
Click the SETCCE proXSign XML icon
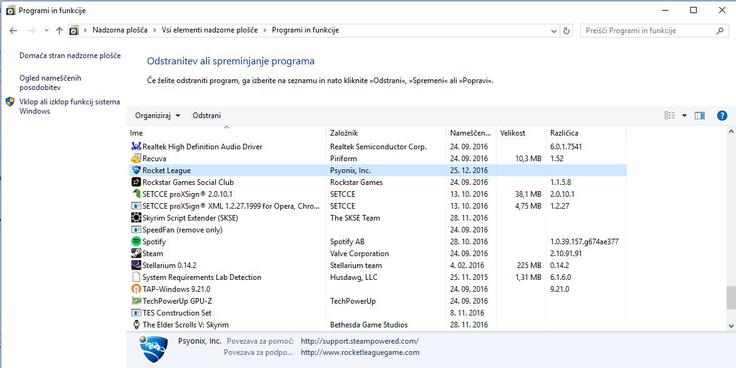tap(136, 206)
